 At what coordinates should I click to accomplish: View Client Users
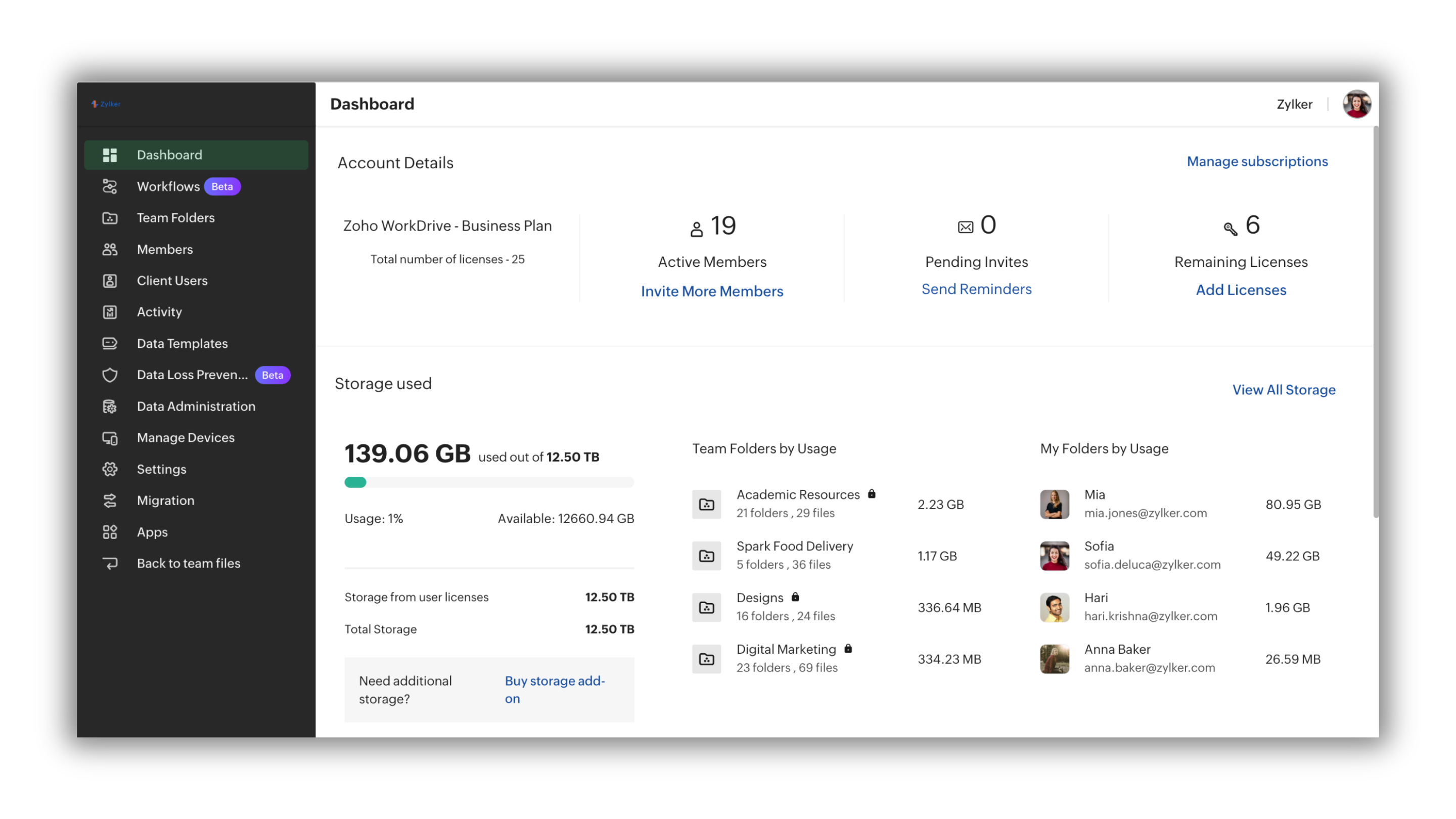coord(172,281)
